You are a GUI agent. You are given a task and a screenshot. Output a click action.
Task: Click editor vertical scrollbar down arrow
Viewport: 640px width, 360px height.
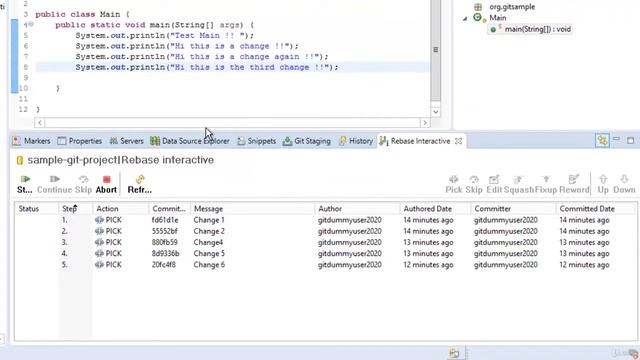[436, 112]
